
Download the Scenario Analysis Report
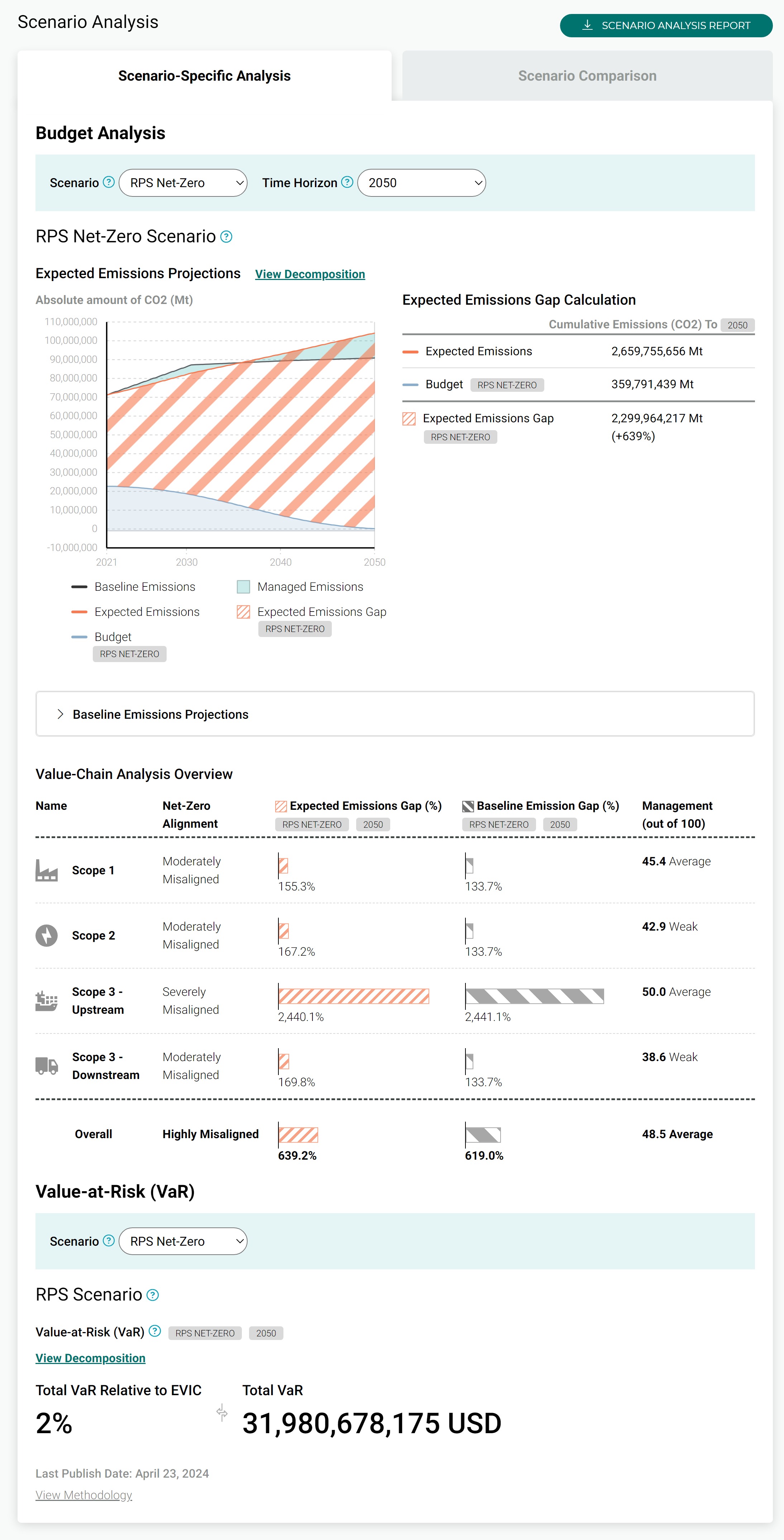[666, 26]
